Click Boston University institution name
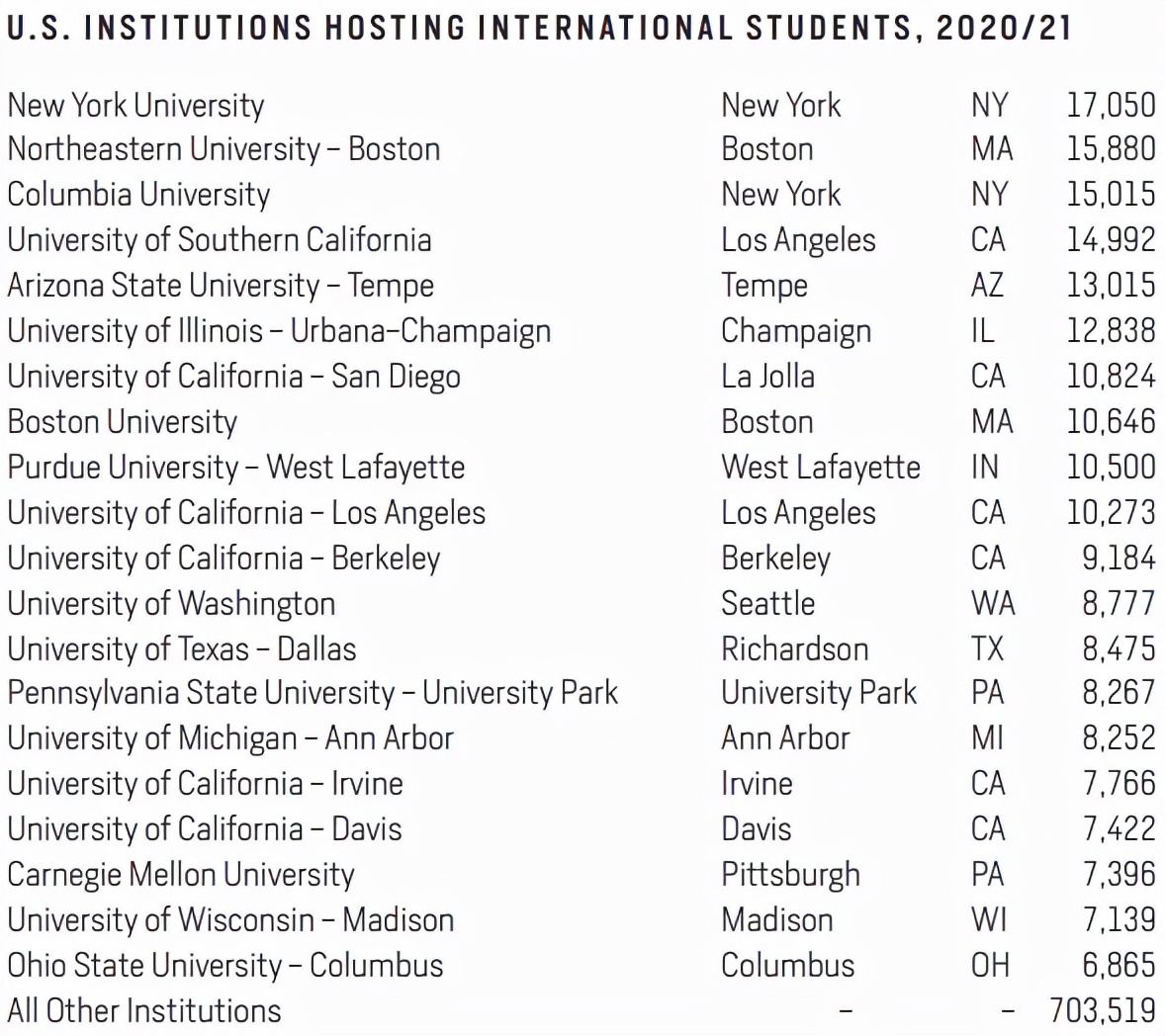 pos(123,422)
